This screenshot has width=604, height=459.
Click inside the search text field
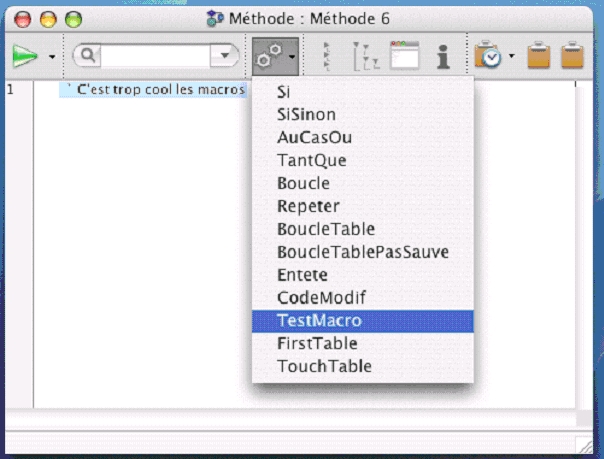pos(153,57)
